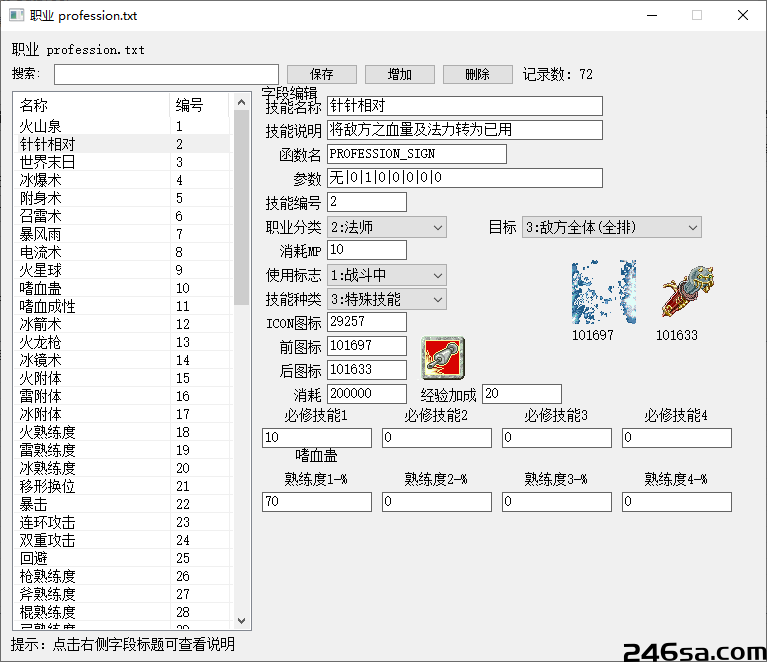This screenshot has width=767, height=662.
Task: Select the 暴击 row
Action: click(122, 504)
